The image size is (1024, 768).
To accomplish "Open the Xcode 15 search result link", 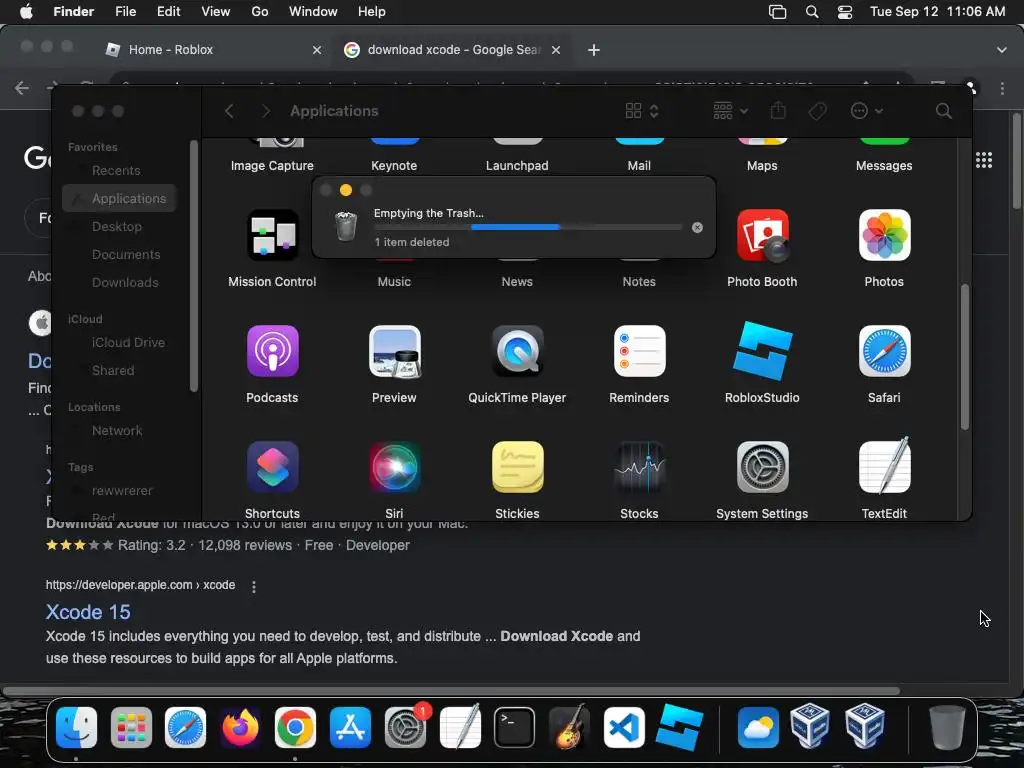I will pyautogui.click(x=88, y=612).
